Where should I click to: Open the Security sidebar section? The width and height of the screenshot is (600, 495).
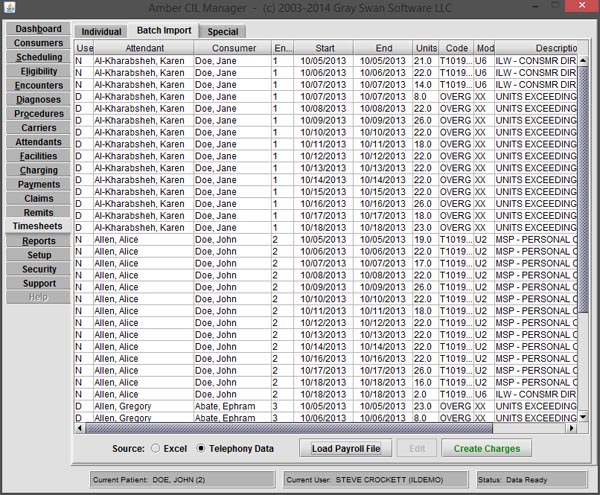tap(38, 269)
